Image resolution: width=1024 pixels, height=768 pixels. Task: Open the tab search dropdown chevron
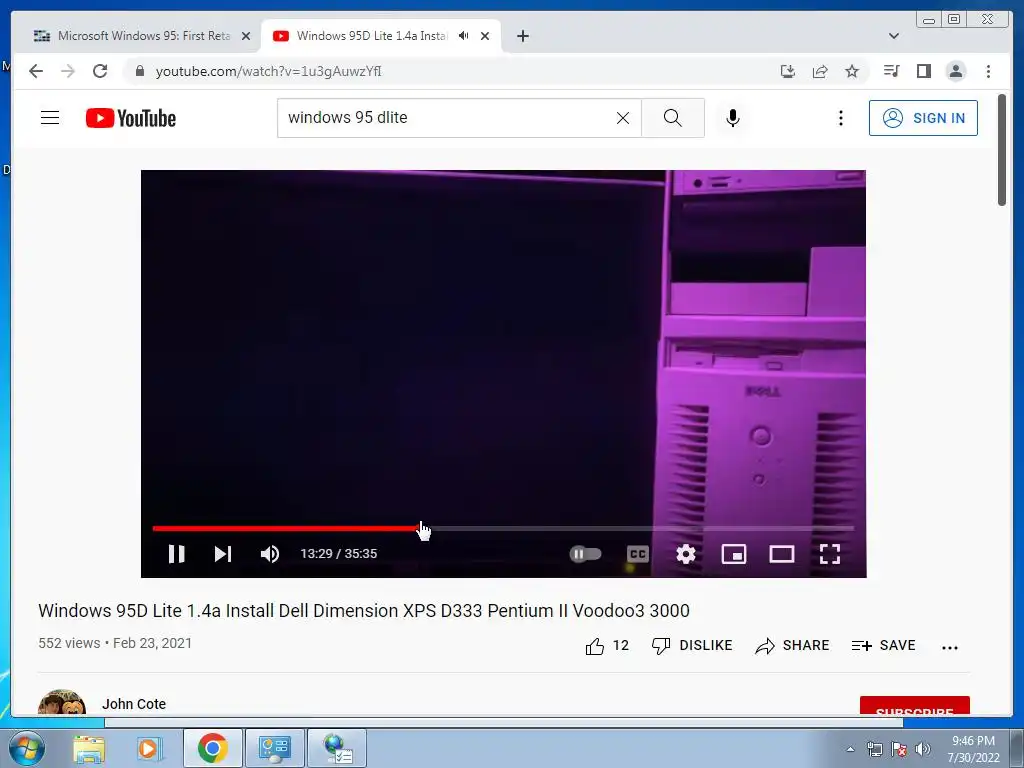[x=894, y=36]
